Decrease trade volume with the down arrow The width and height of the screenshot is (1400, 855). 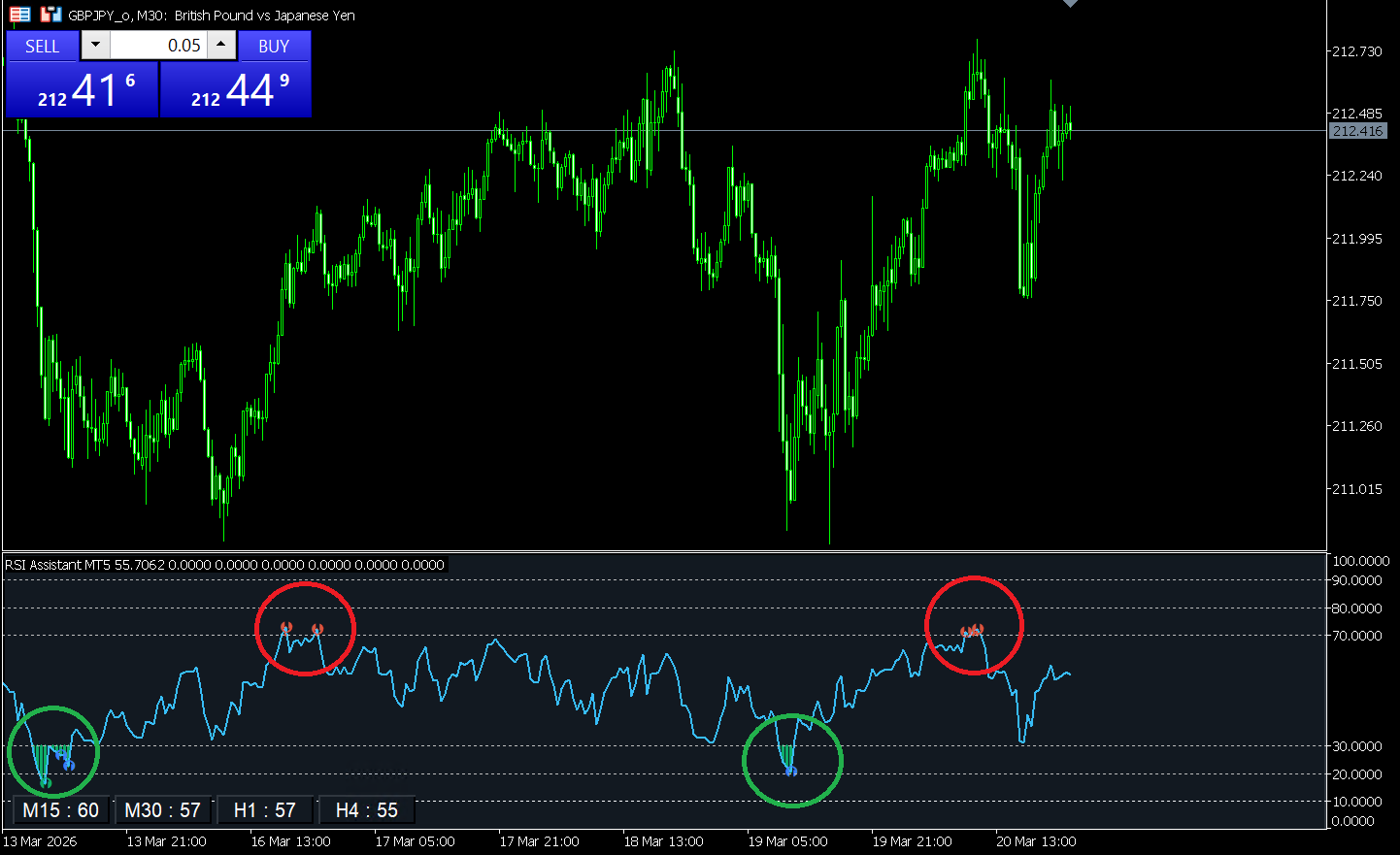click(95, 45)
